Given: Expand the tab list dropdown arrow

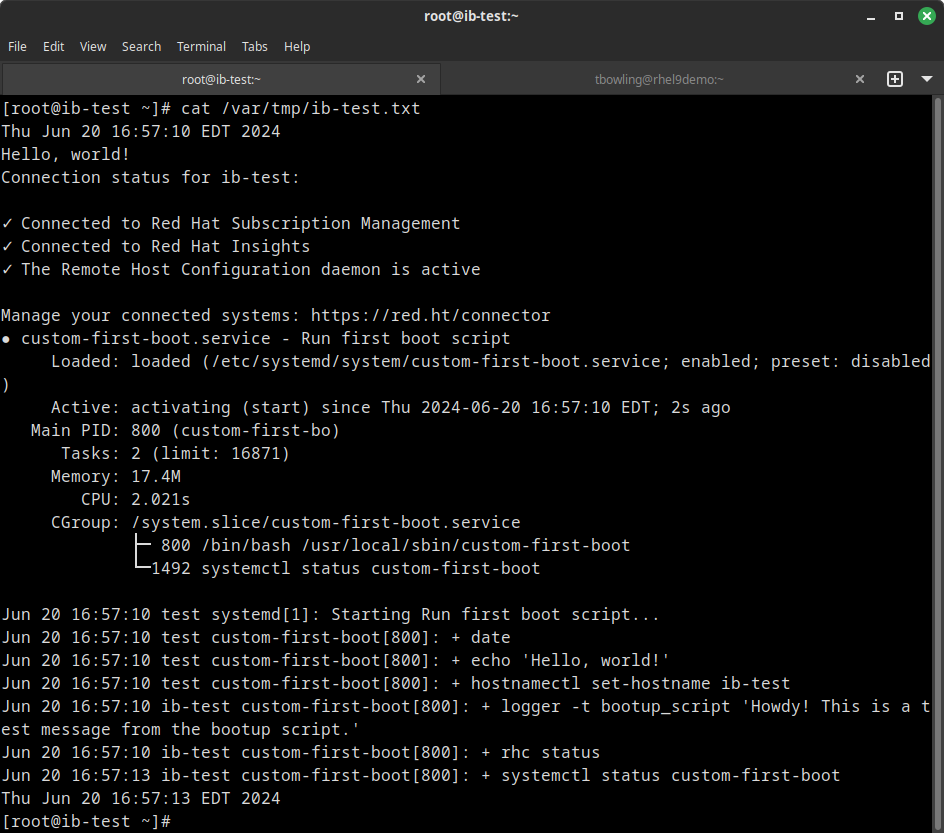Looking at the screenshot, I should point(925,79).
